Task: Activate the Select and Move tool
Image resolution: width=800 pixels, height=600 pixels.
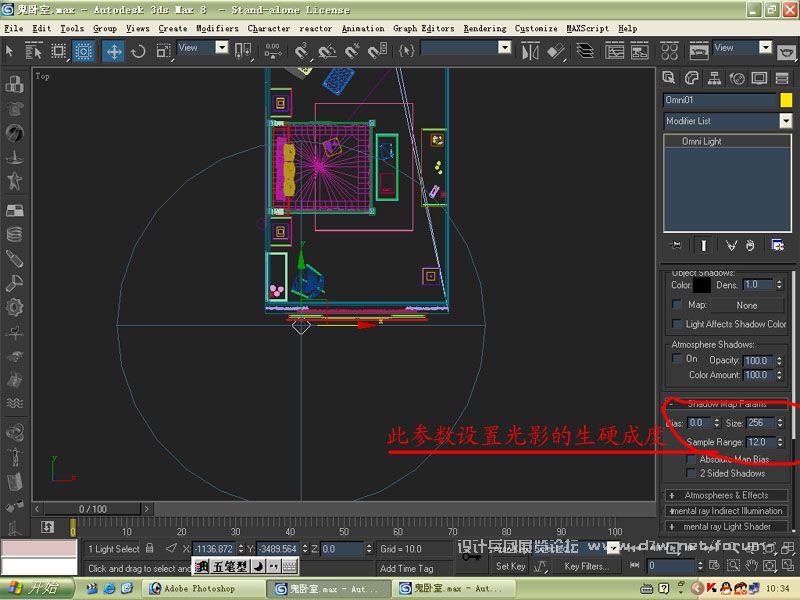Action: [113, 51]
